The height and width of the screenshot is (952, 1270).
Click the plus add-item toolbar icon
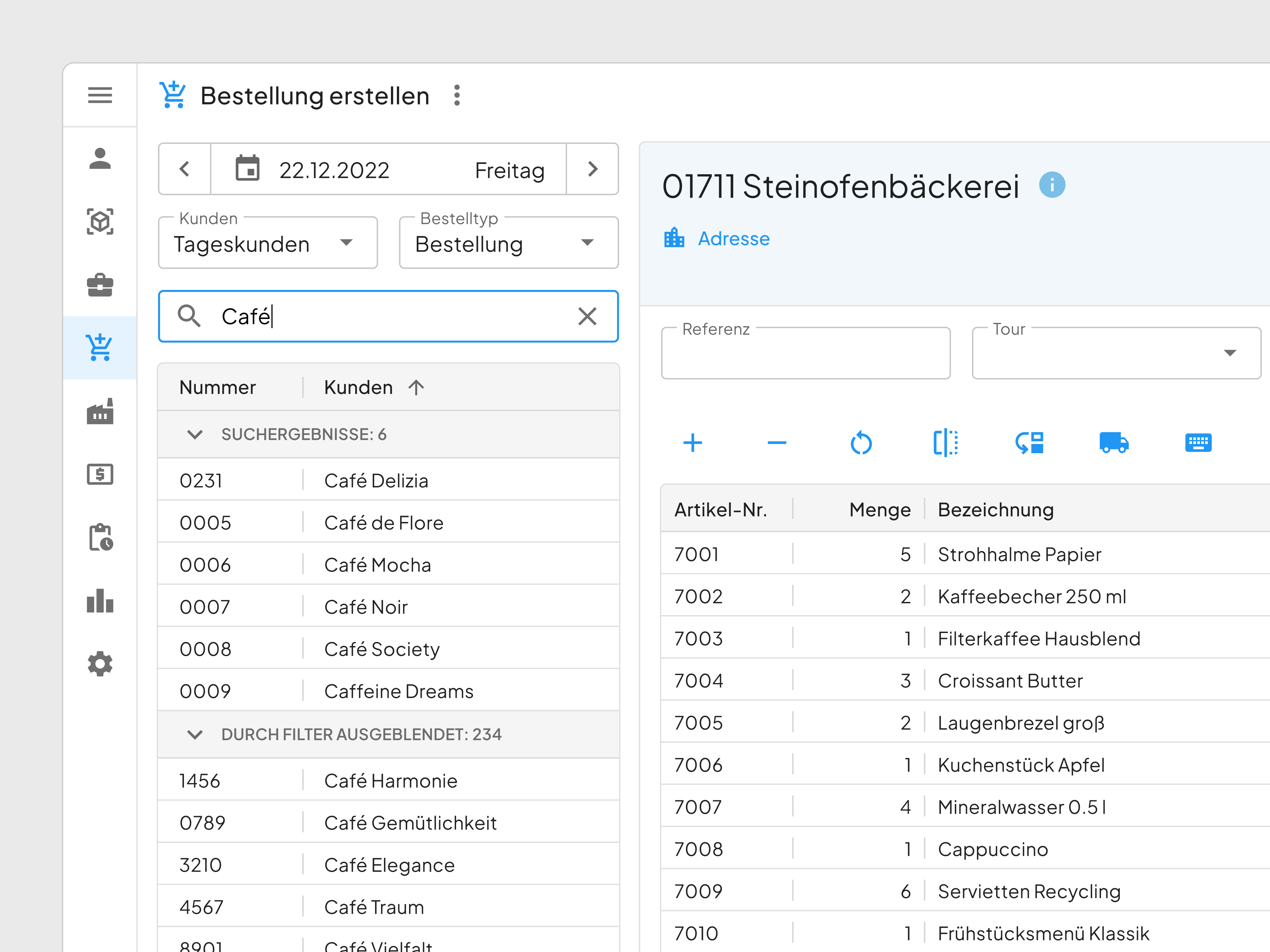(x=693, y=443)
